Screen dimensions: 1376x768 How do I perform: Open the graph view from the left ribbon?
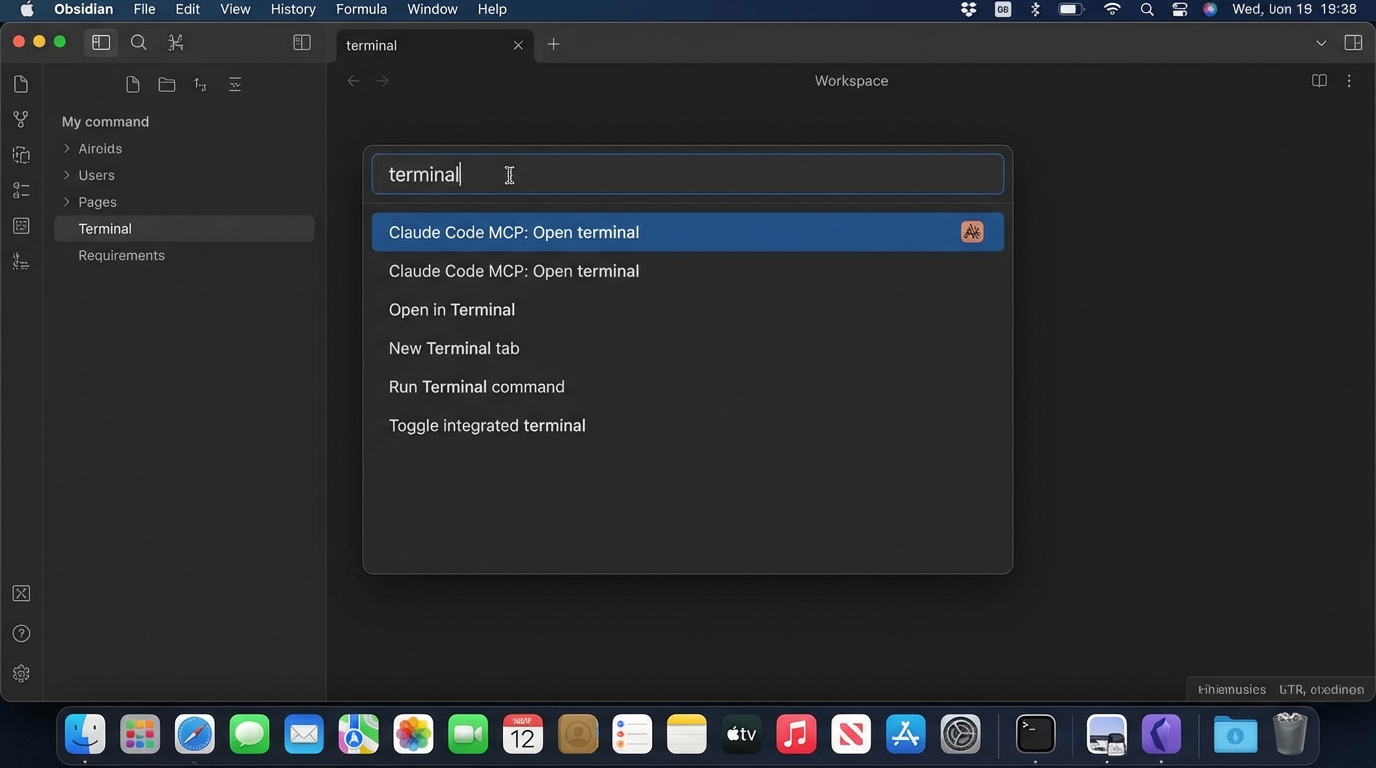21,118
